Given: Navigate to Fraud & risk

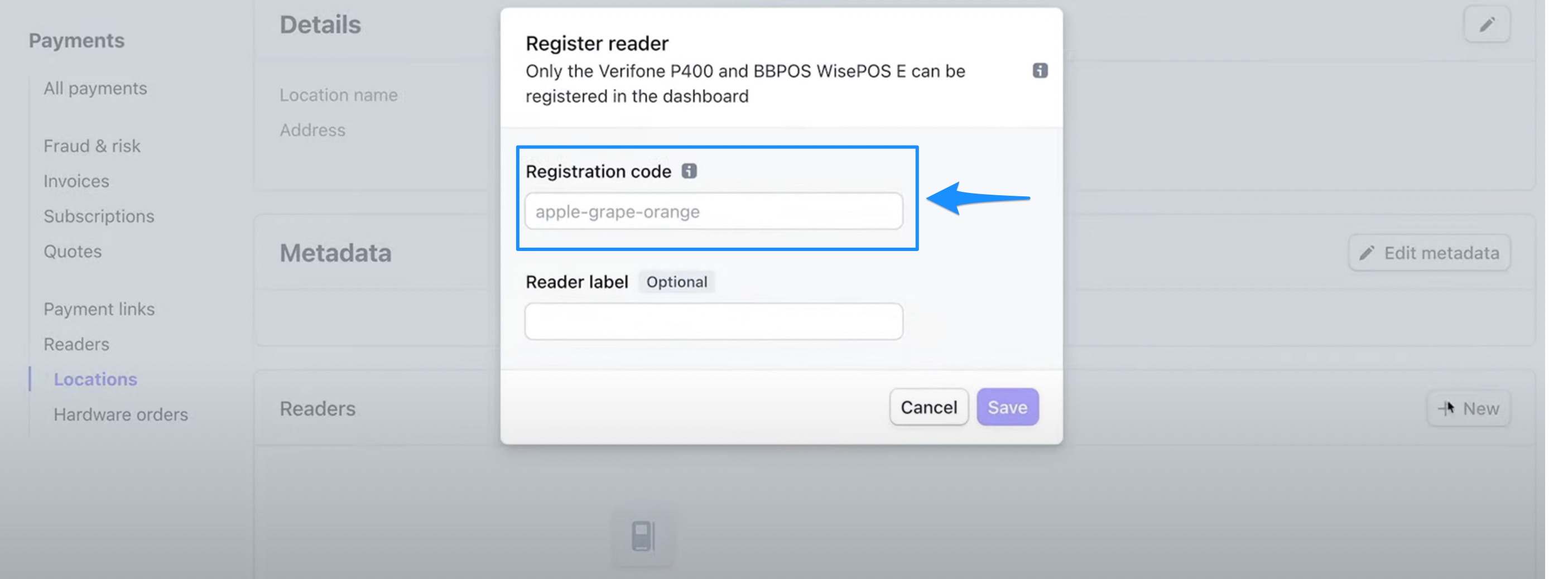Looking at the screenshot, I should tap(92, 146).
